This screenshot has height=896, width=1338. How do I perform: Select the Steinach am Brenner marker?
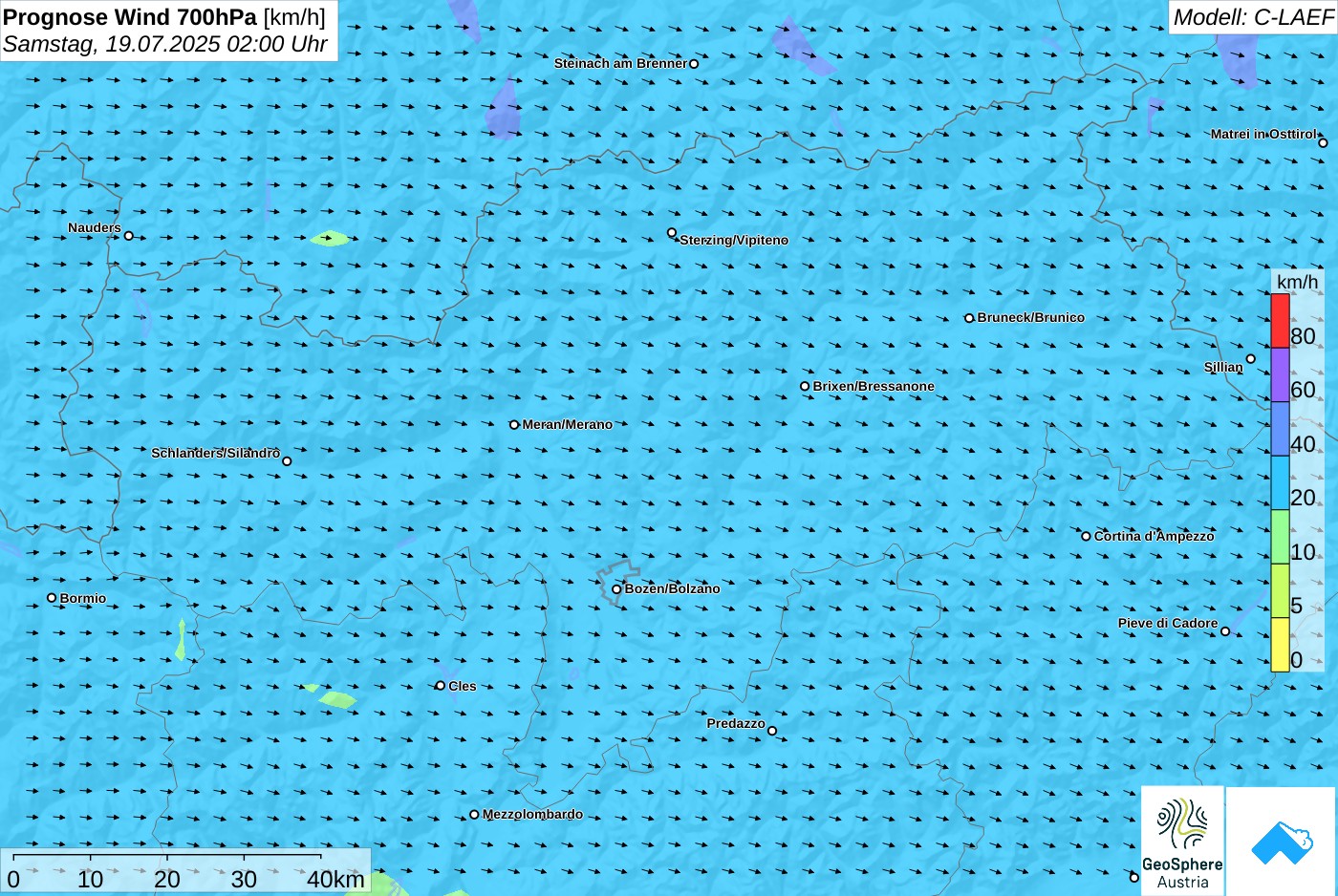694,64
